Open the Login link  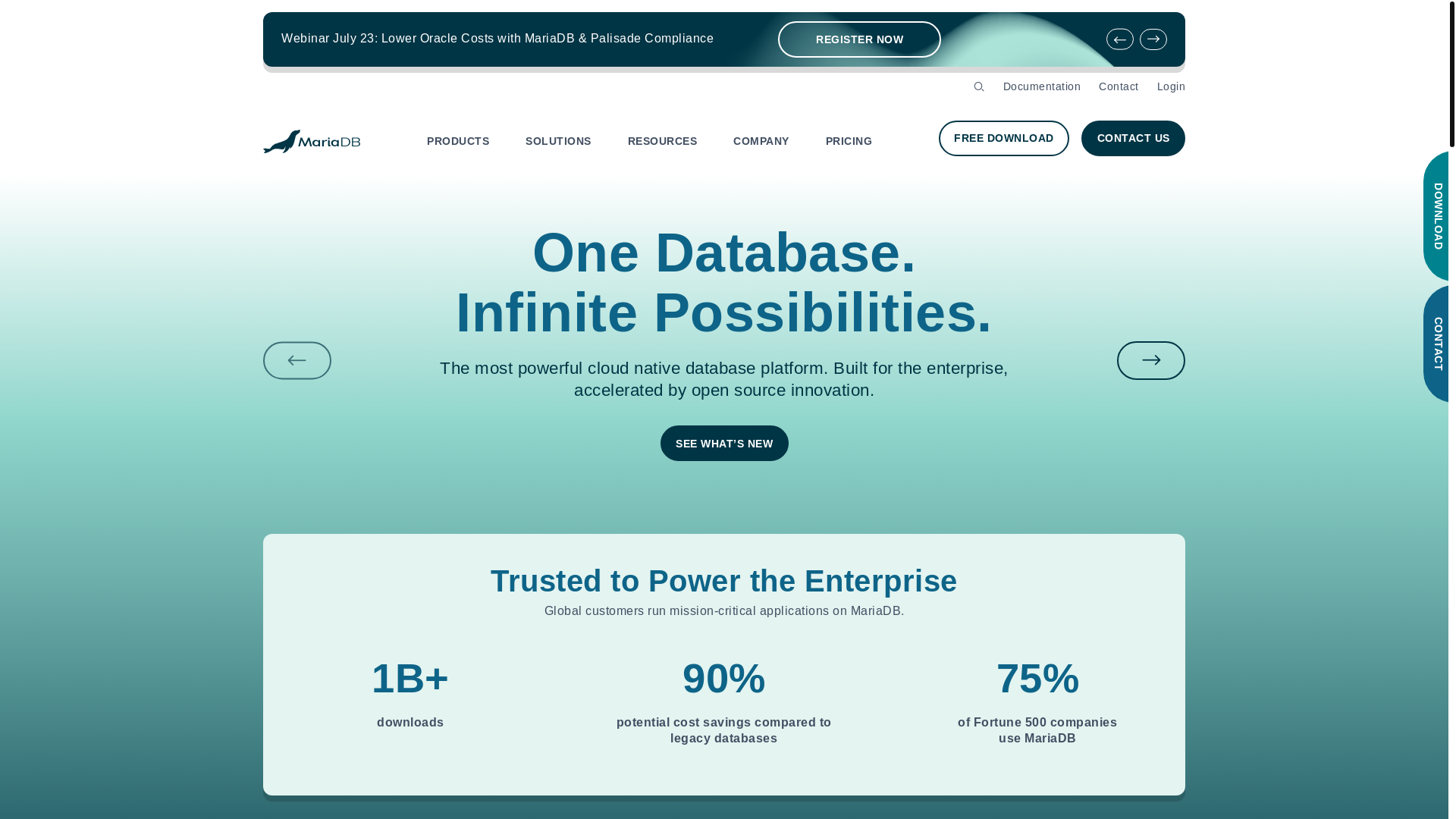click(x=1171, y=86)
